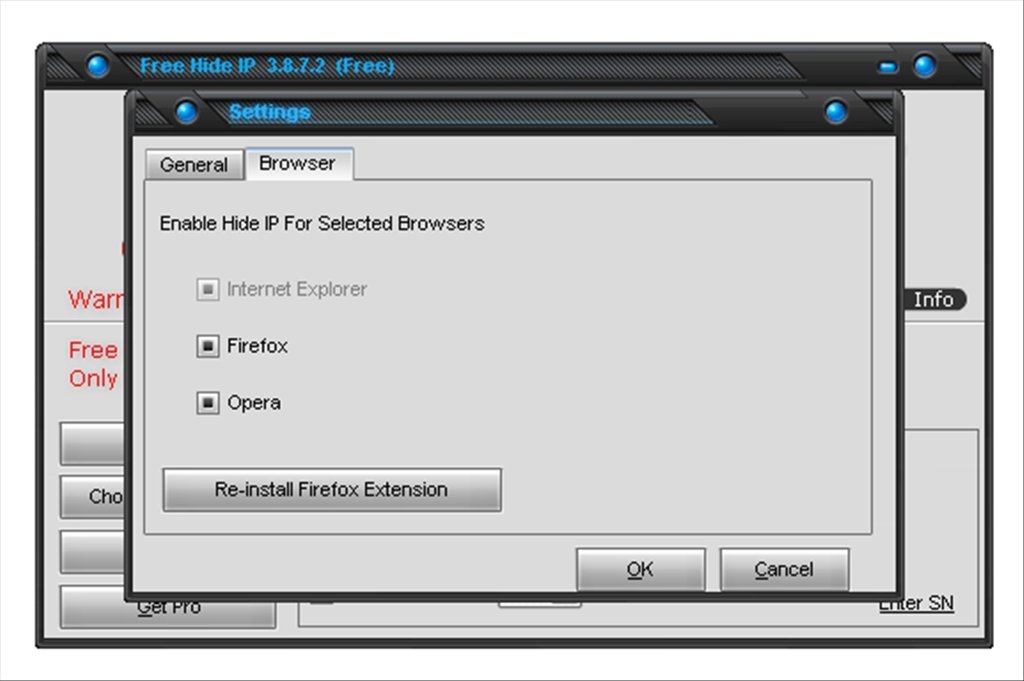Close the Settings dialog with its right blue orb
This screenshot has height=681, width=1024.
click(836, 112)
